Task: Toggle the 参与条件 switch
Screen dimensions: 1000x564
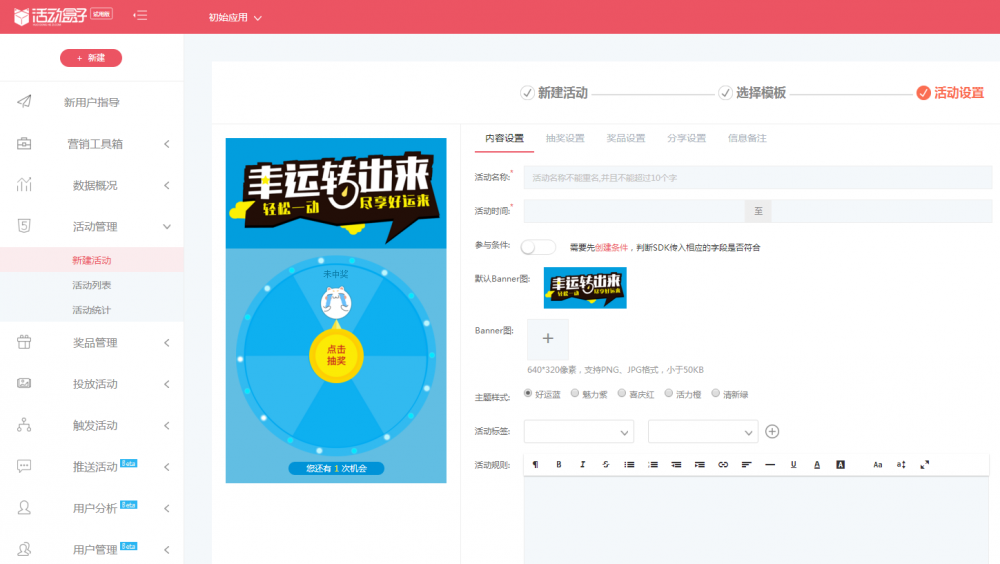Action: pos(538,247)
